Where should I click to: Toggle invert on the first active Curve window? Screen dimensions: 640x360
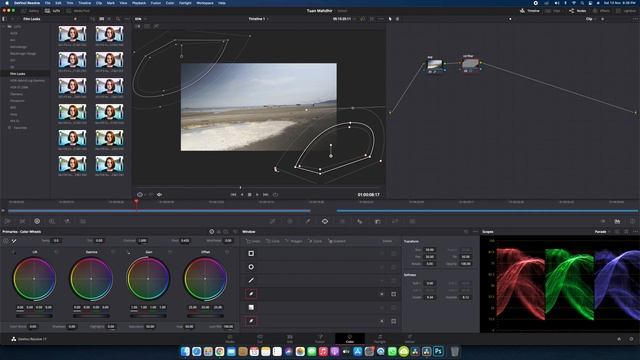pyautogui.click(x=382, y=294)
